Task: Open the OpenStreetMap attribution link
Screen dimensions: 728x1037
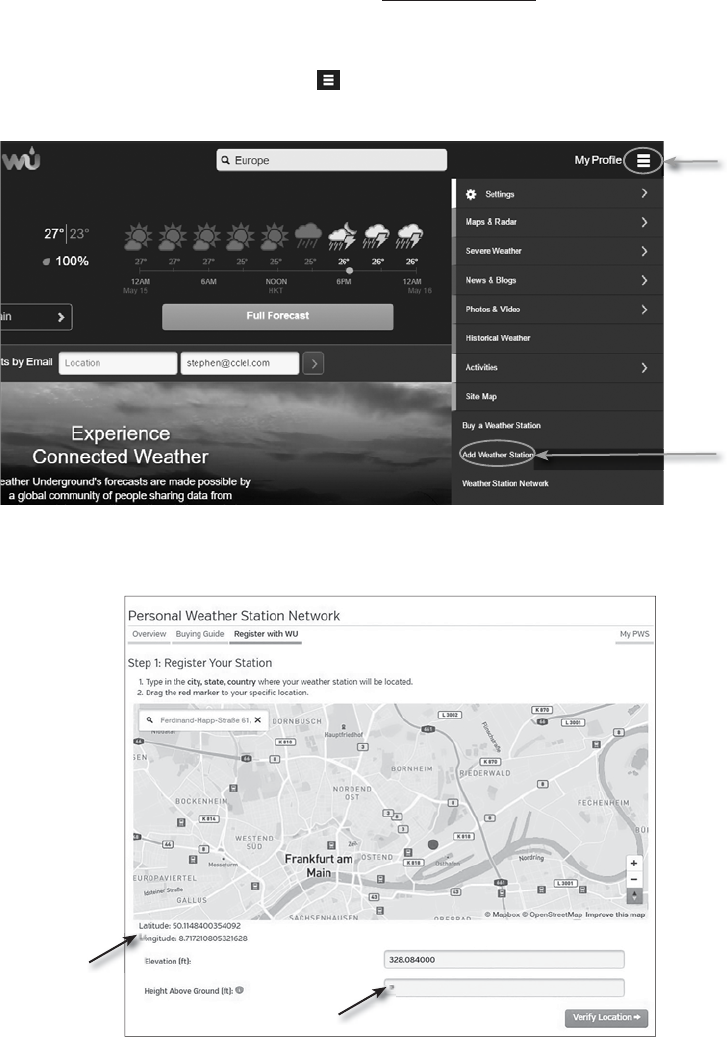Action: pos(553,915)
